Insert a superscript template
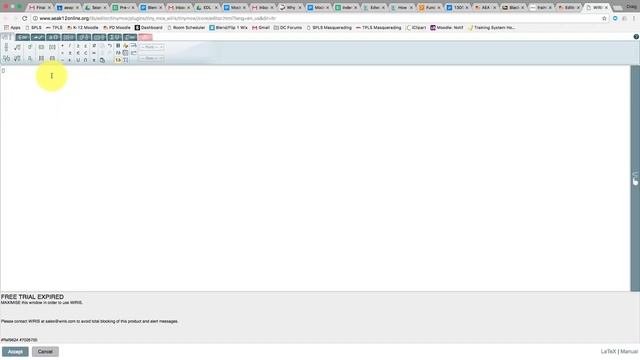This screenshot has width=640, height=360. pos(29,47)
